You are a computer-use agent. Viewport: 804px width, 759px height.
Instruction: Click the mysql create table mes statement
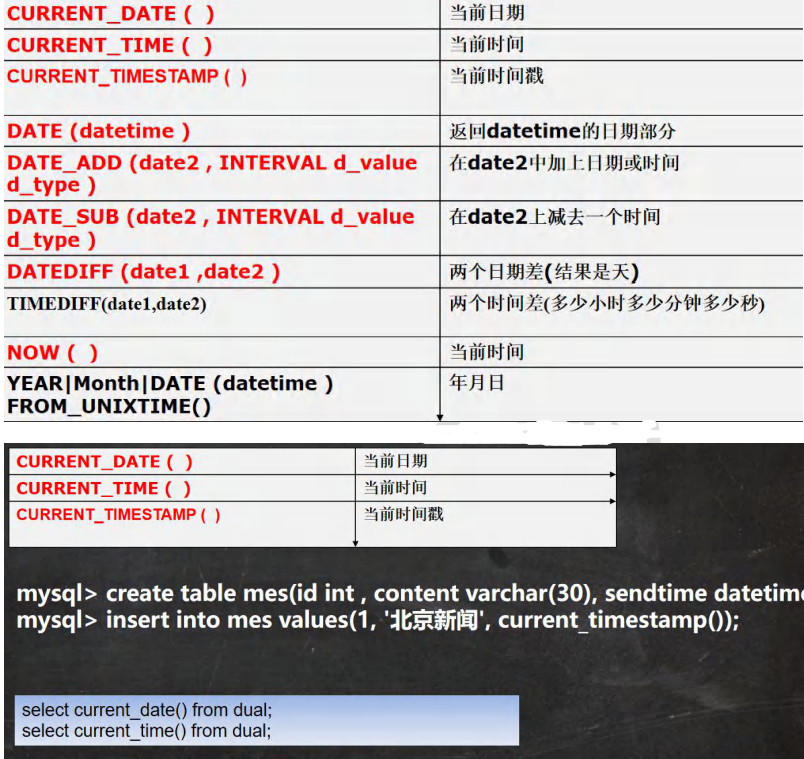click(x=410, y=594)
